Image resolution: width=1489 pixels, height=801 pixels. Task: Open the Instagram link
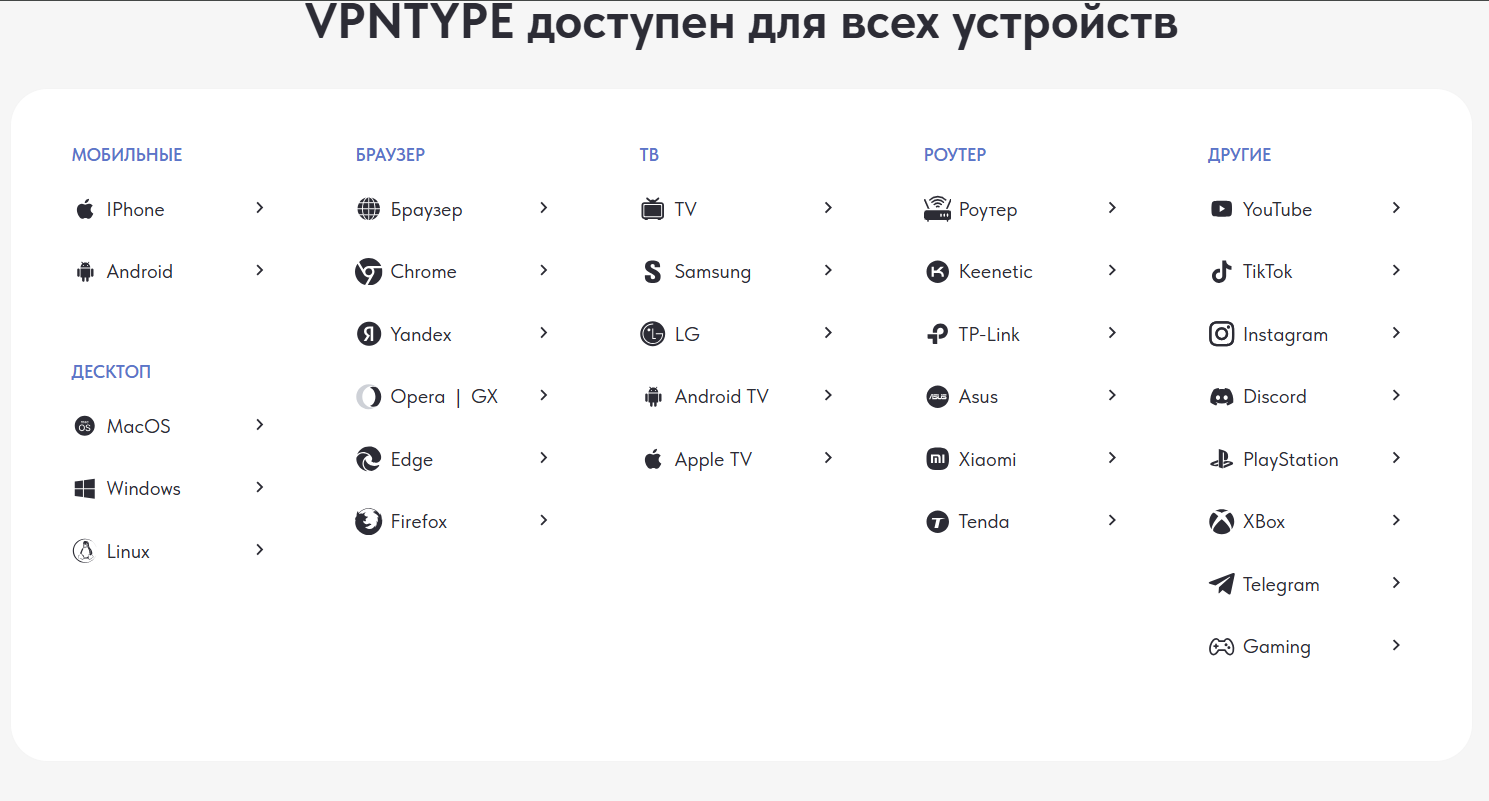[1285, 334]
